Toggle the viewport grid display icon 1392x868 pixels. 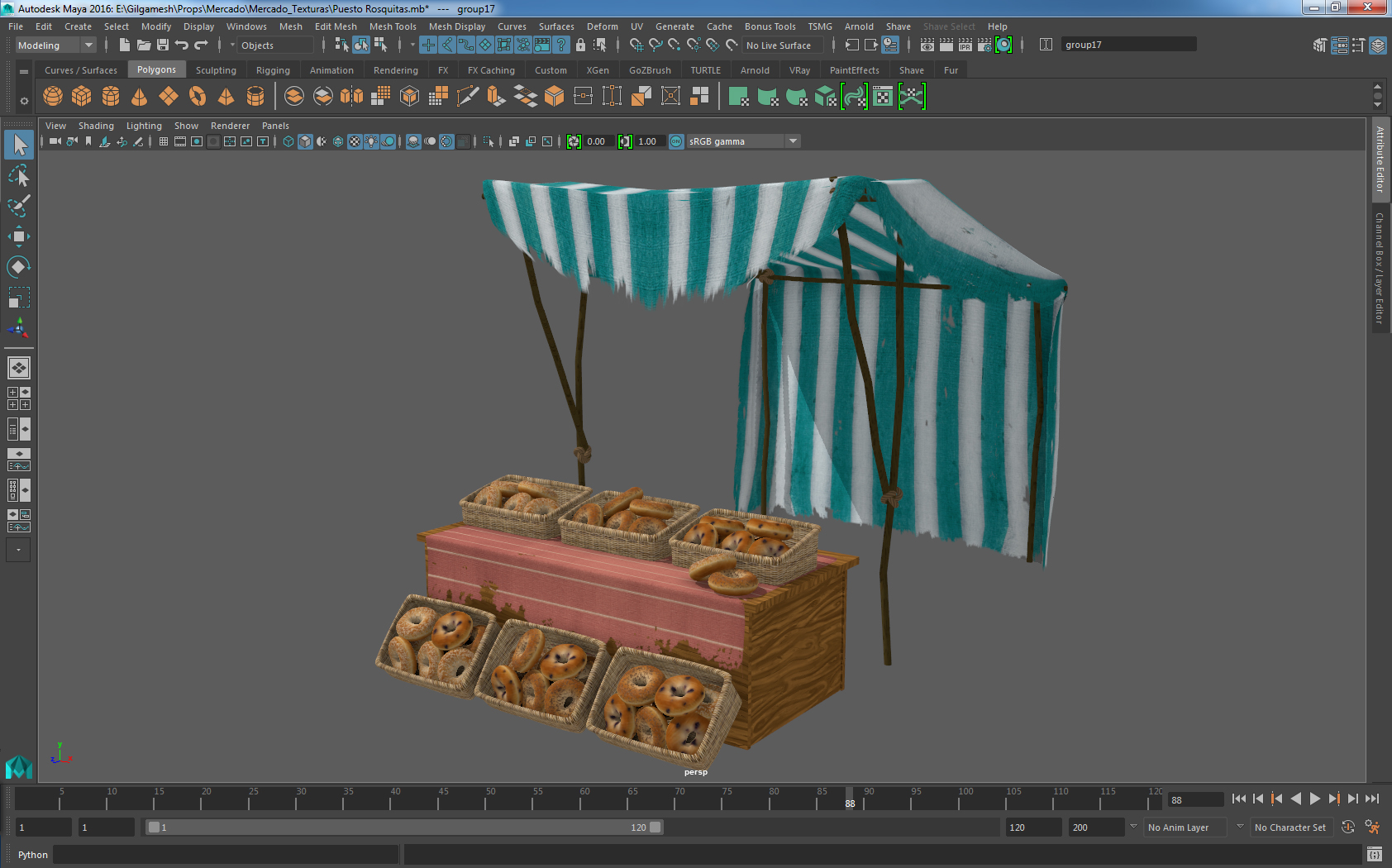pyautogui.click(x=163, y=141)
